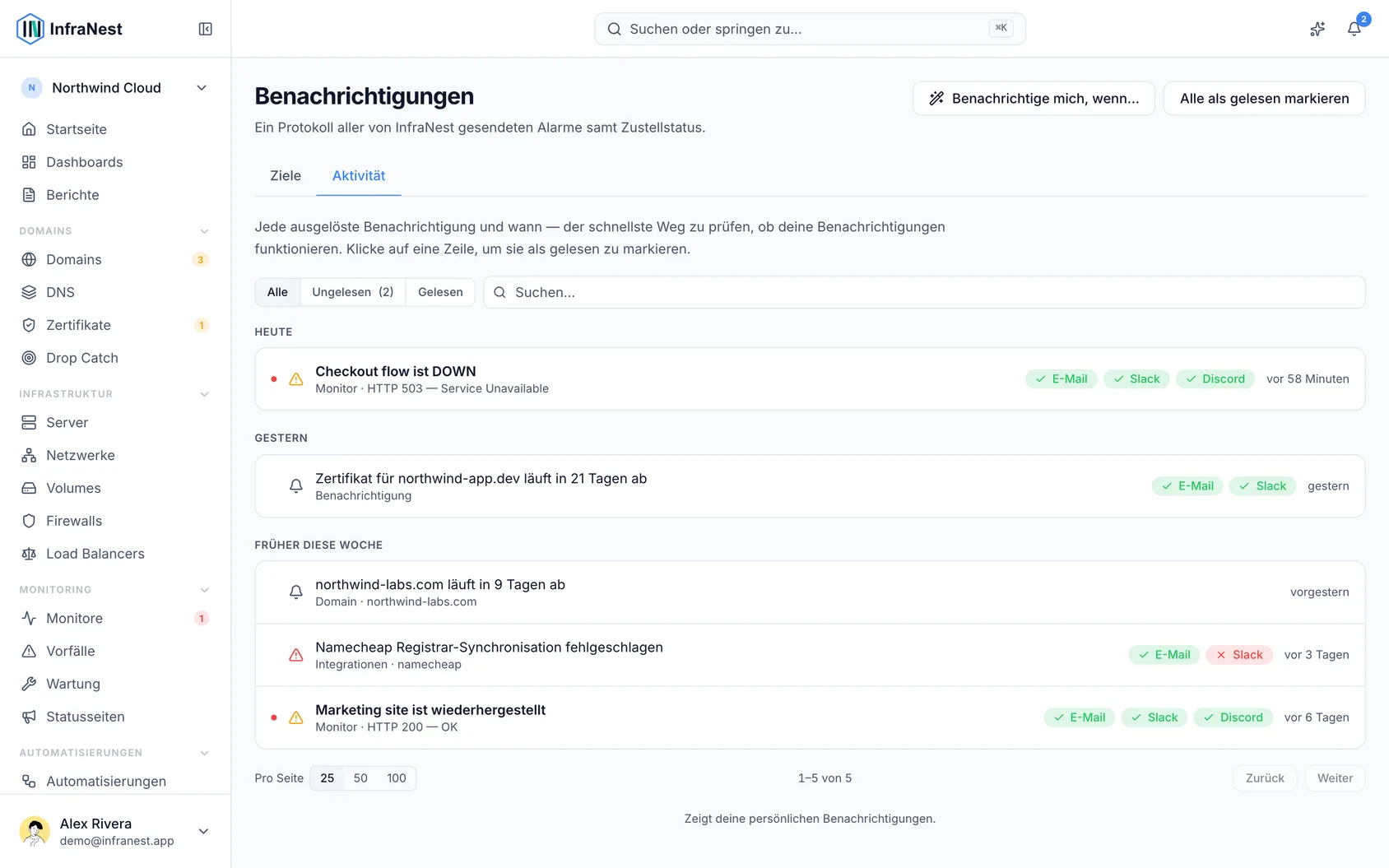Screen dimensions: 1389x868
Task: Switch to the Ziele tab
Action: 286,175
